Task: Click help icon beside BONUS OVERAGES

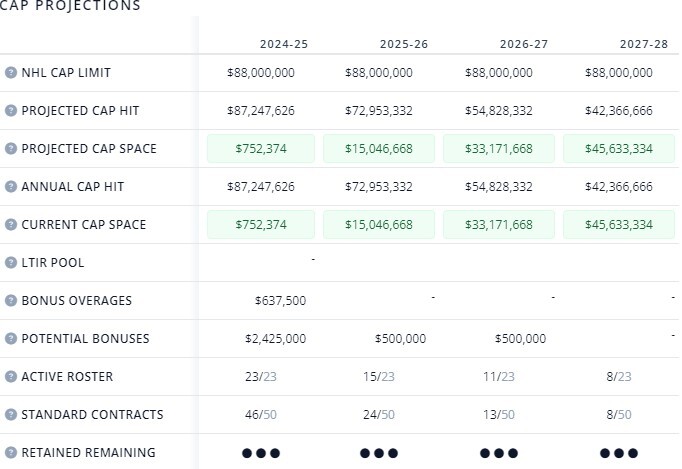Action: 11,301
